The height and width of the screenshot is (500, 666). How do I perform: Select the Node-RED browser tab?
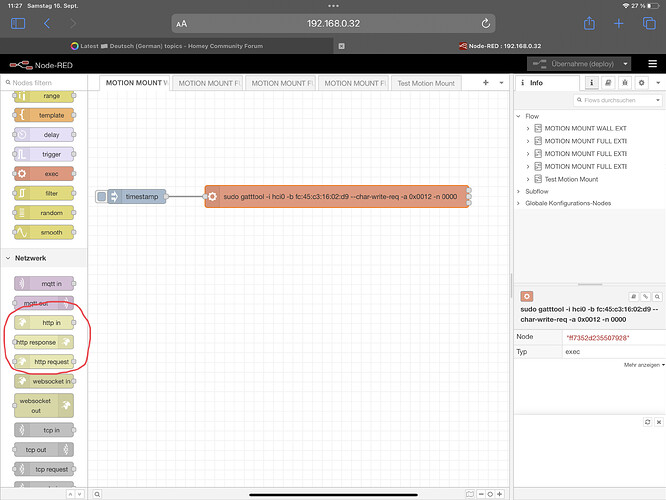coord(500,46)
